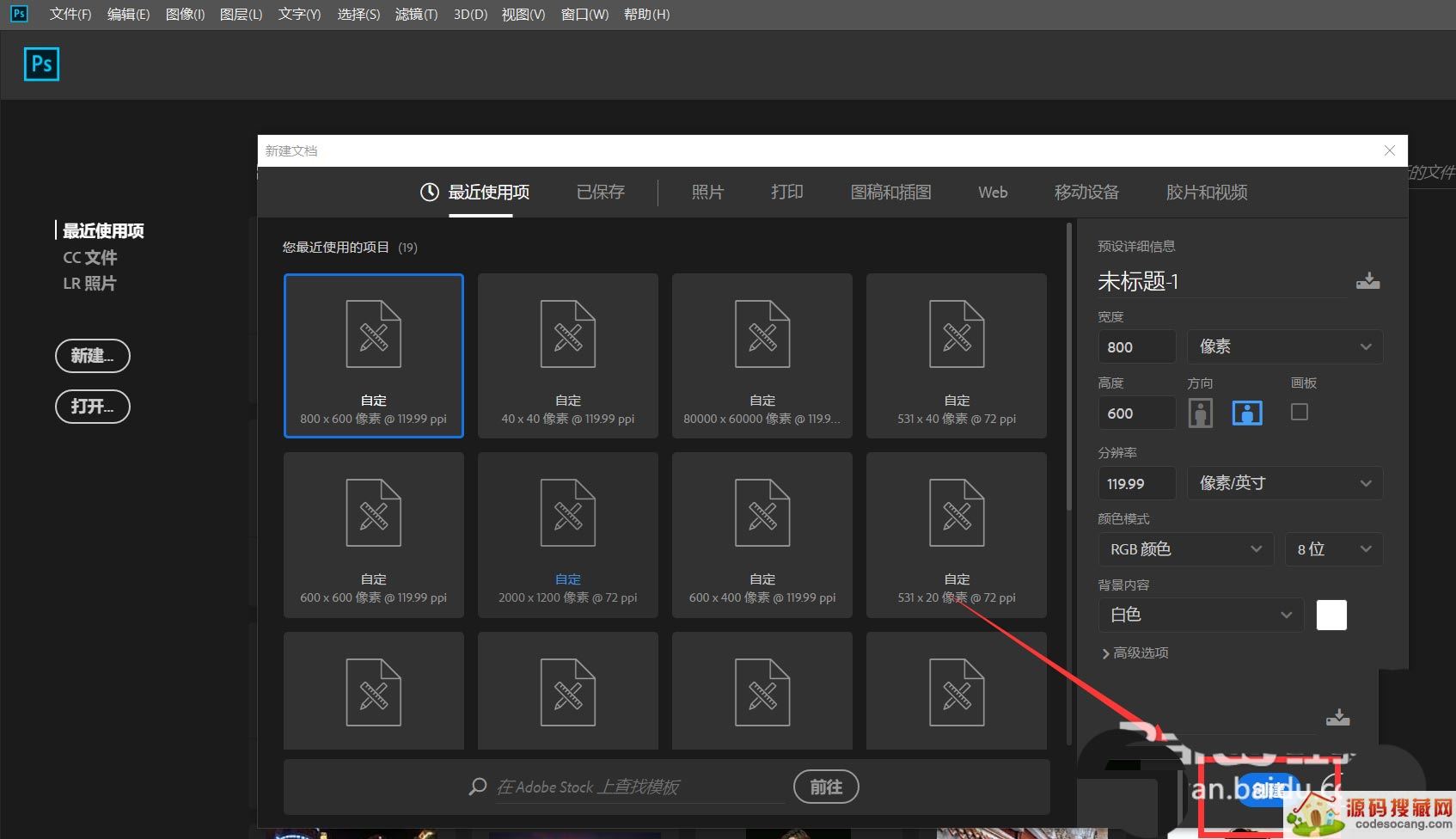Enable the 画板 checkbox
The image size is (1456, 839).
(1299, 413)
